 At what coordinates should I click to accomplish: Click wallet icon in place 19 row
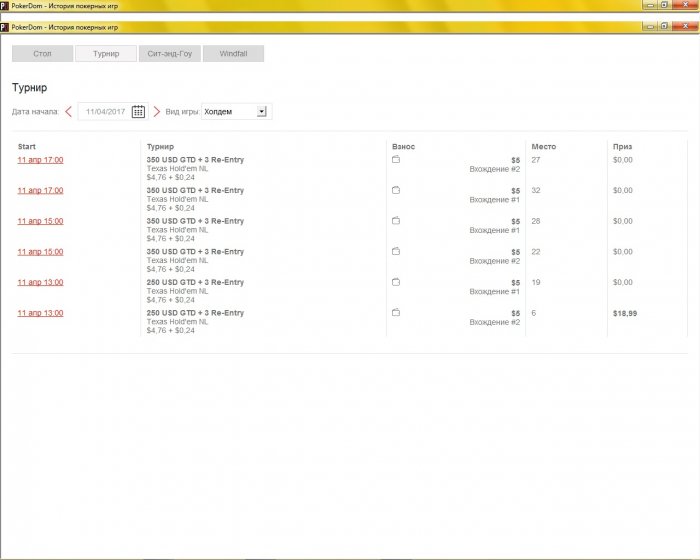pyautogui.click(x=396, y=282)
